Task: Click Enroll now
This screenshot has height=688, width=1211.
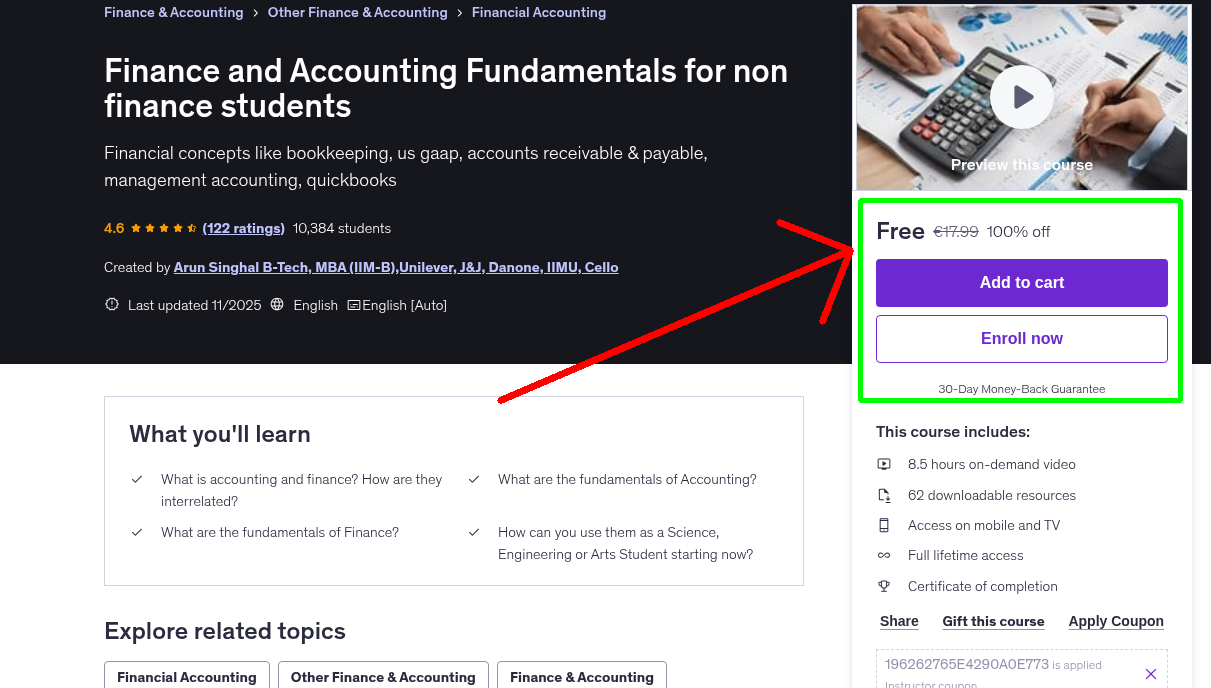Action: coord(1021,338)
